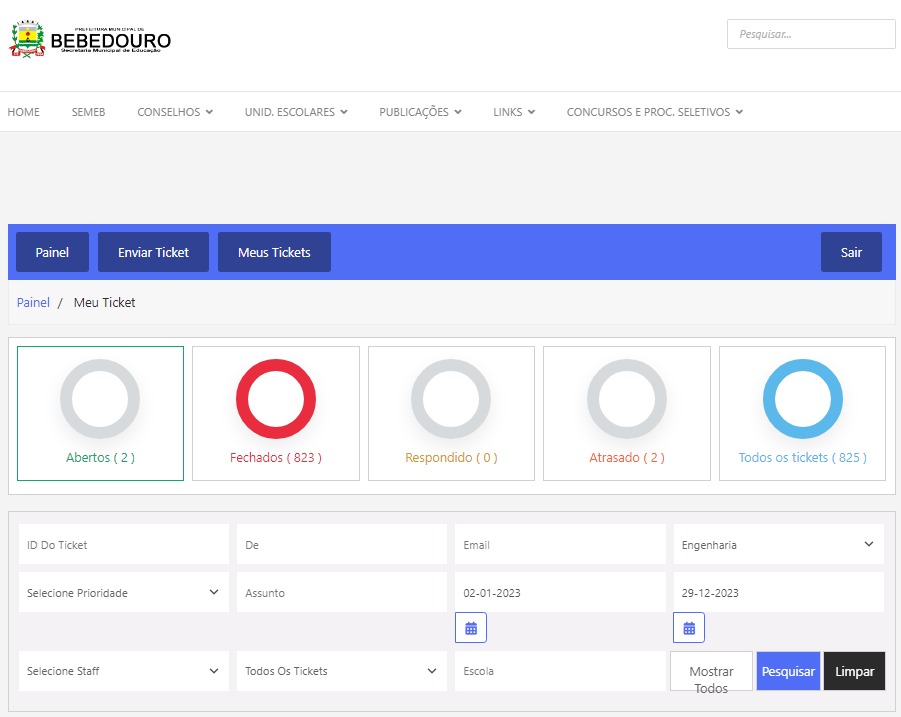Viewport: 901px width, 717px height.
Task: Open the Selecione Prioridade dropdown
Action: pos(123,593)
